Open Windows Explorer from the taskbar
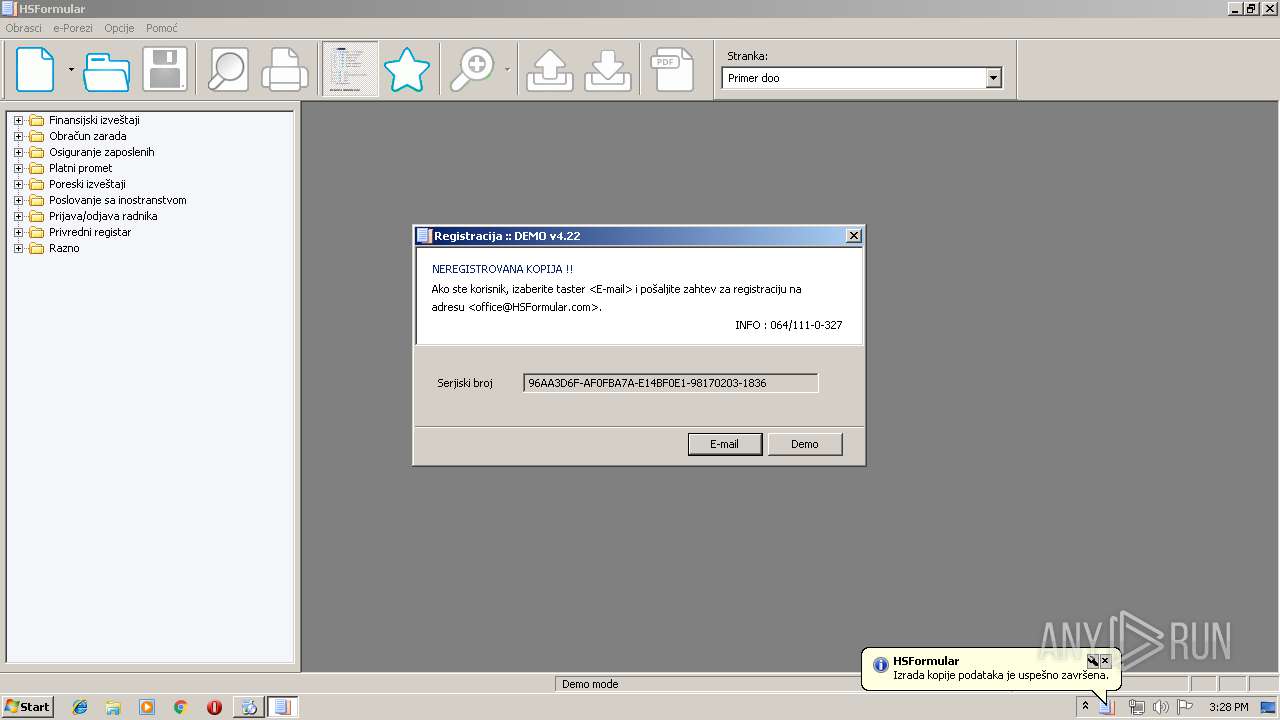 coord(113,707)
